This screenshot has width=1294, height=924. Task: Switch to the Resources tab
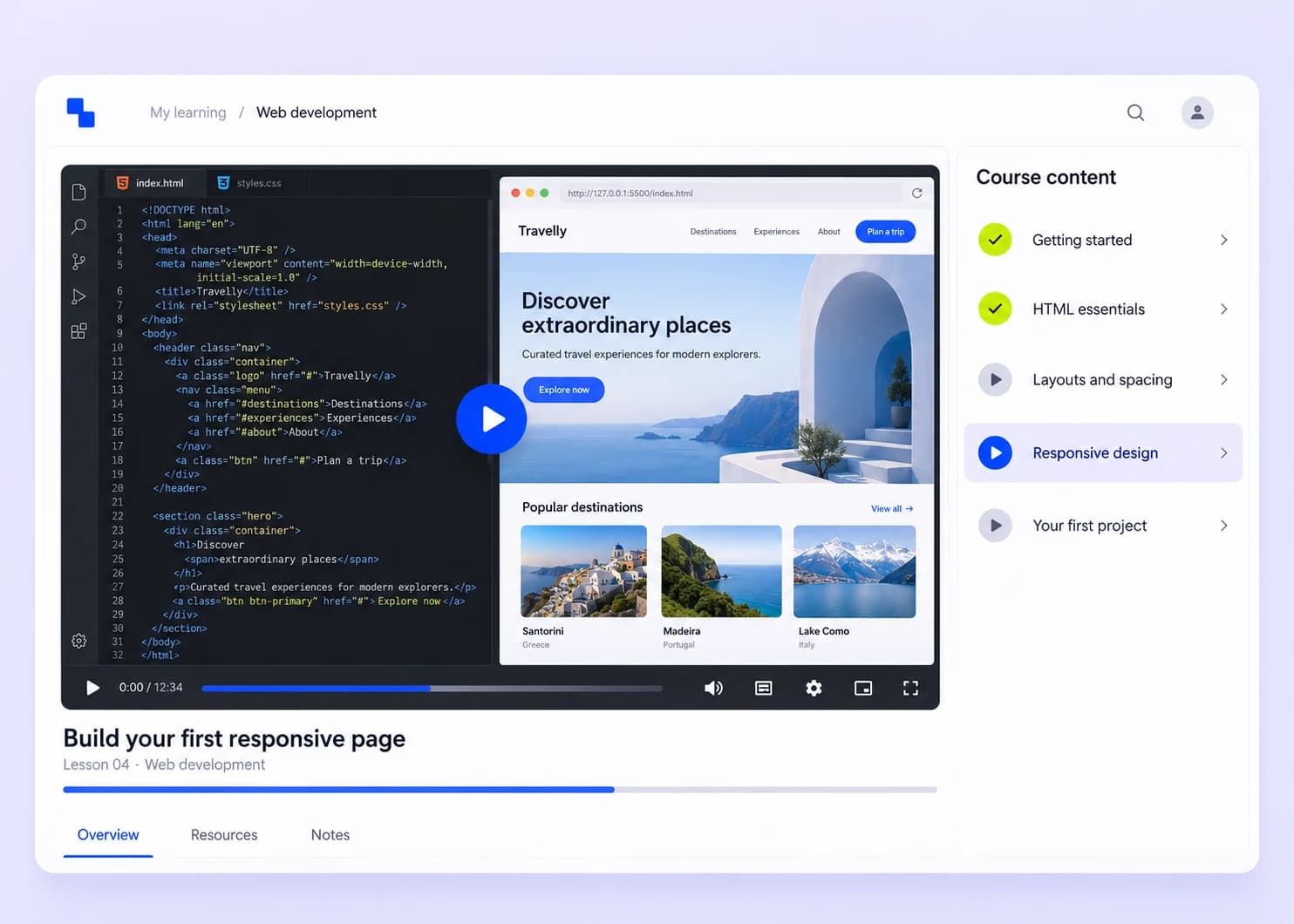[224, 834]
